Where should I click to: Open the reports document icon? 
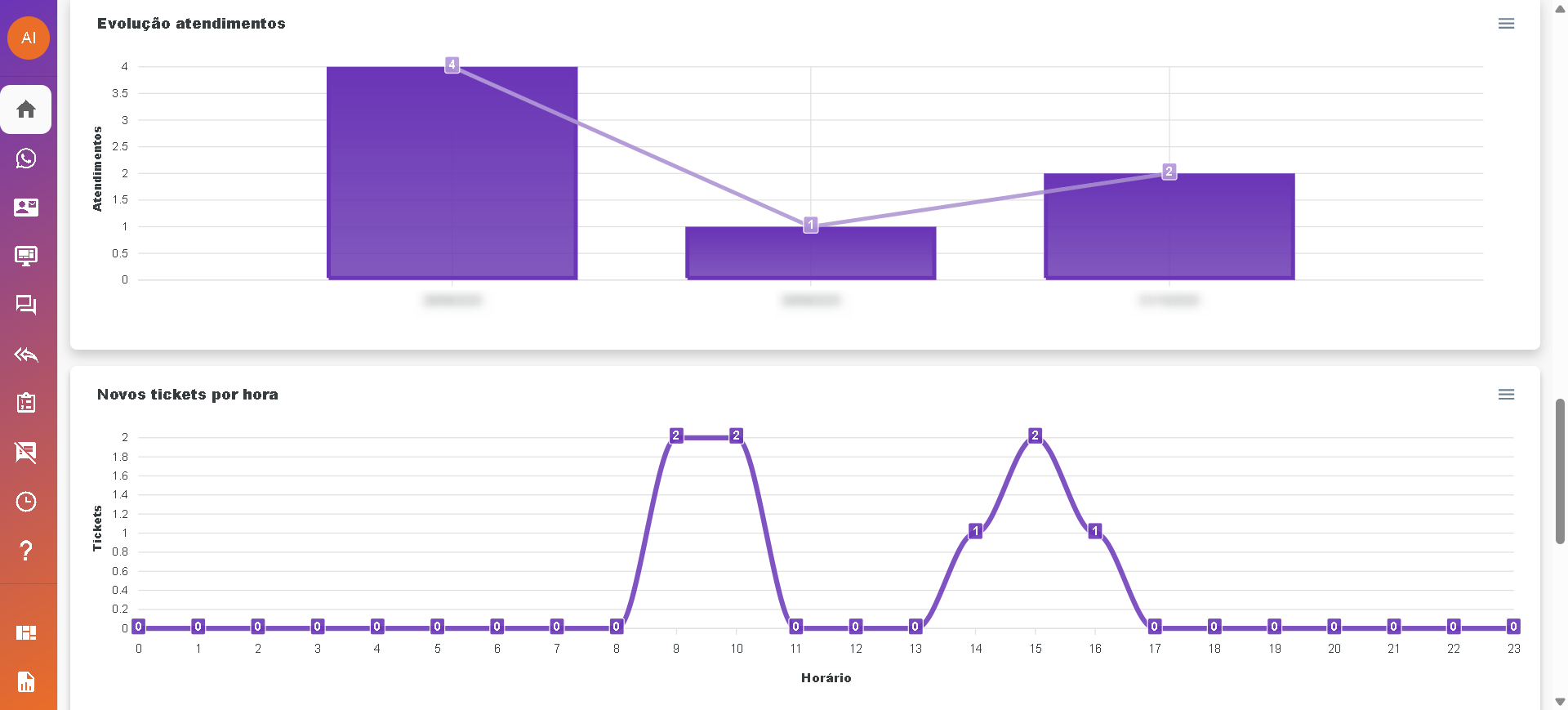pos(26,681)
